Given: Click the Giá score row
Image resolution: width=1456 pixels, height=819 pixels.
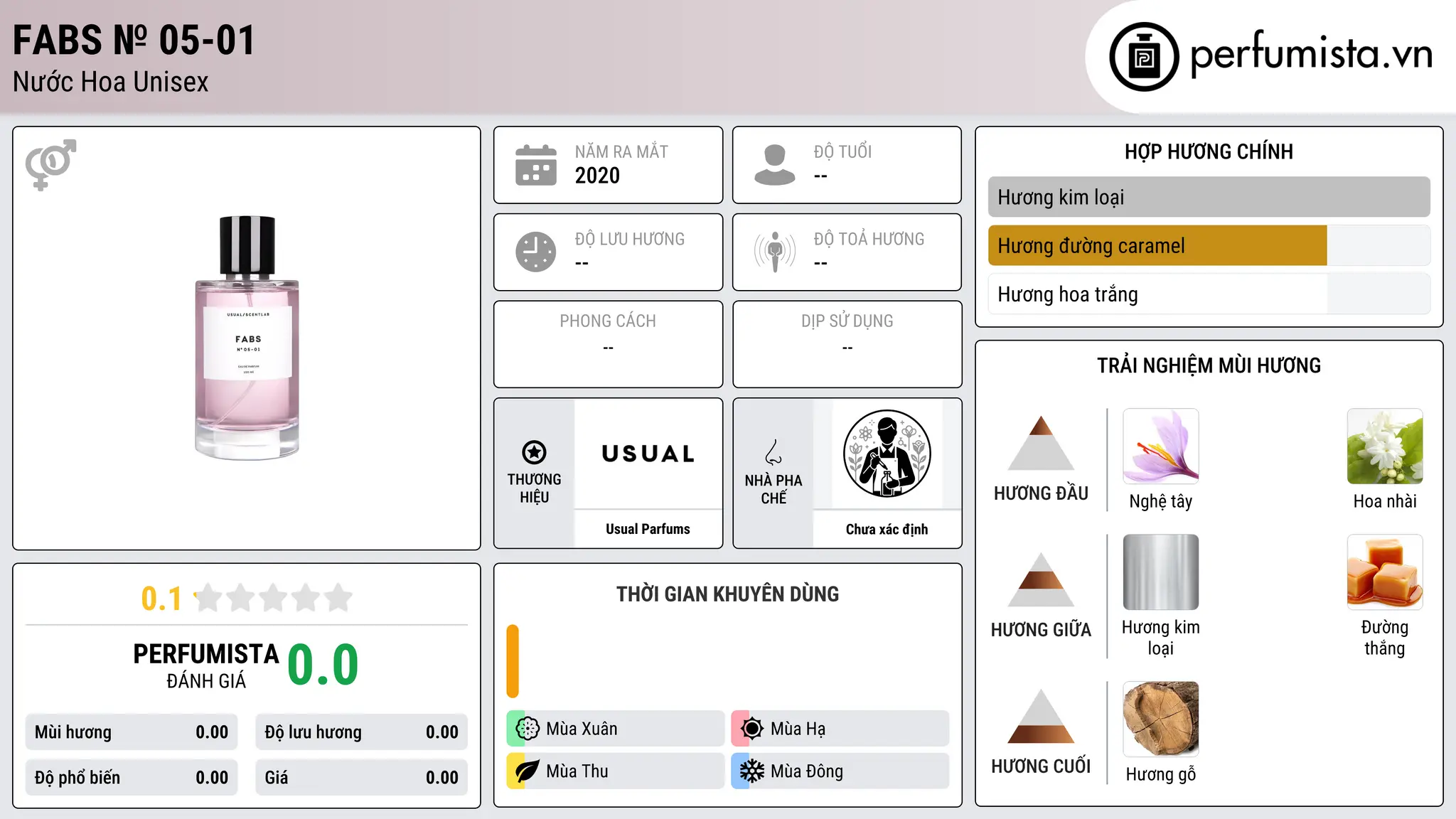Looking at the screenshot, I should click(x=361, y=778).
